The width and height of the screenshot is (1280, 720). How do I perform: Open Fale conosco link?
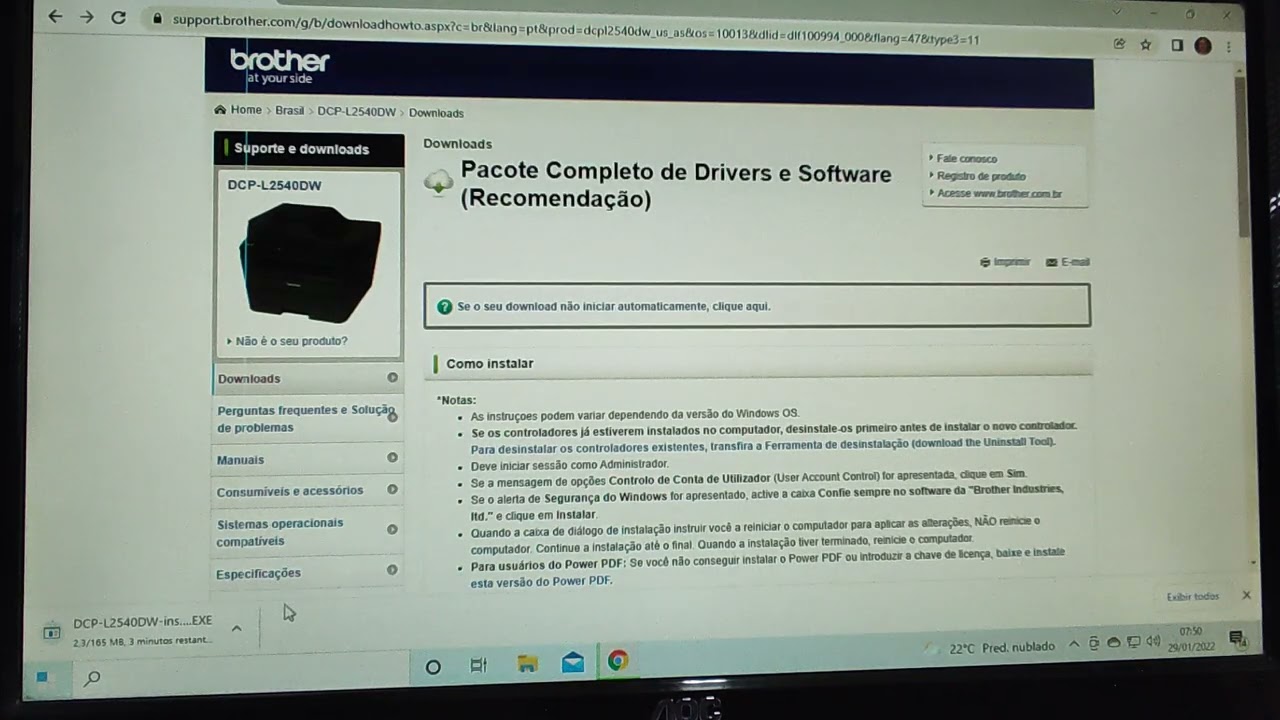click(x=967, y=158)
